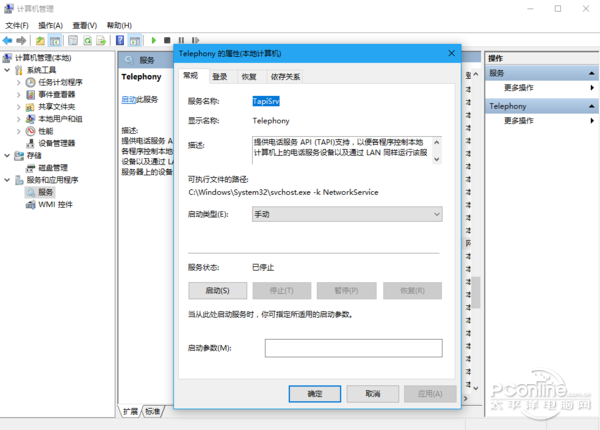Expand the 事件查看器 node arrow
This screenshot has width=600, height=430.
(18, 94)
